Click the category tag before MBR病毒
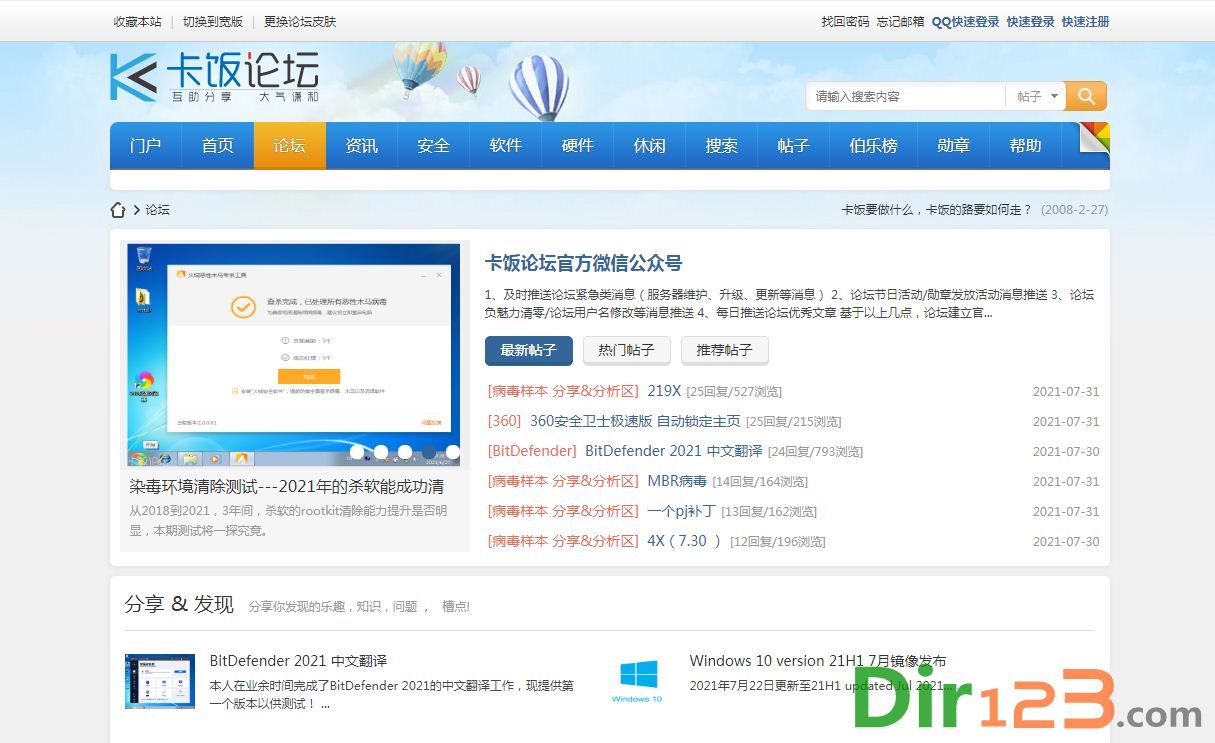 [563, 481]
